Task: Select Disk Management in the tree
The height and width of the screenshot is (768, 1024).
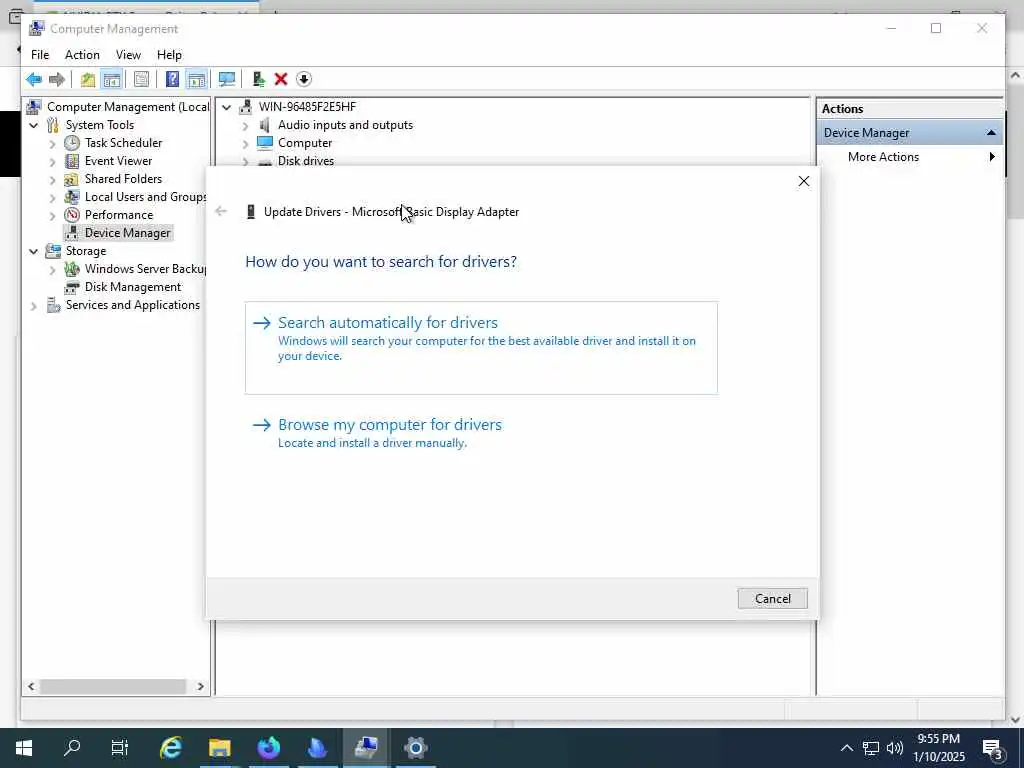Action: click(133, 287)
